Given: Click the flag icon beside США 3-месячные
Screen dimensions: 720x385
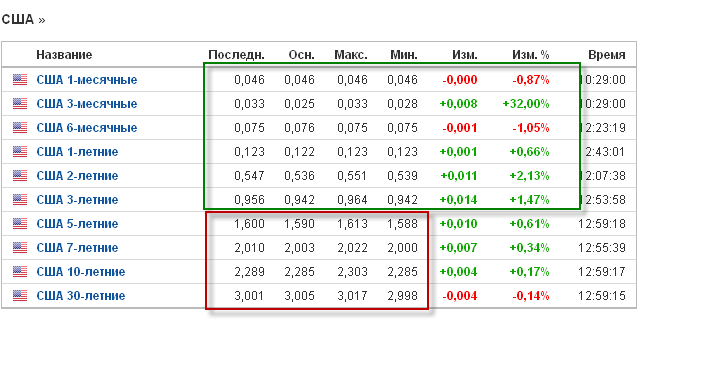Looking at the screenshot, I should (20, 103).
